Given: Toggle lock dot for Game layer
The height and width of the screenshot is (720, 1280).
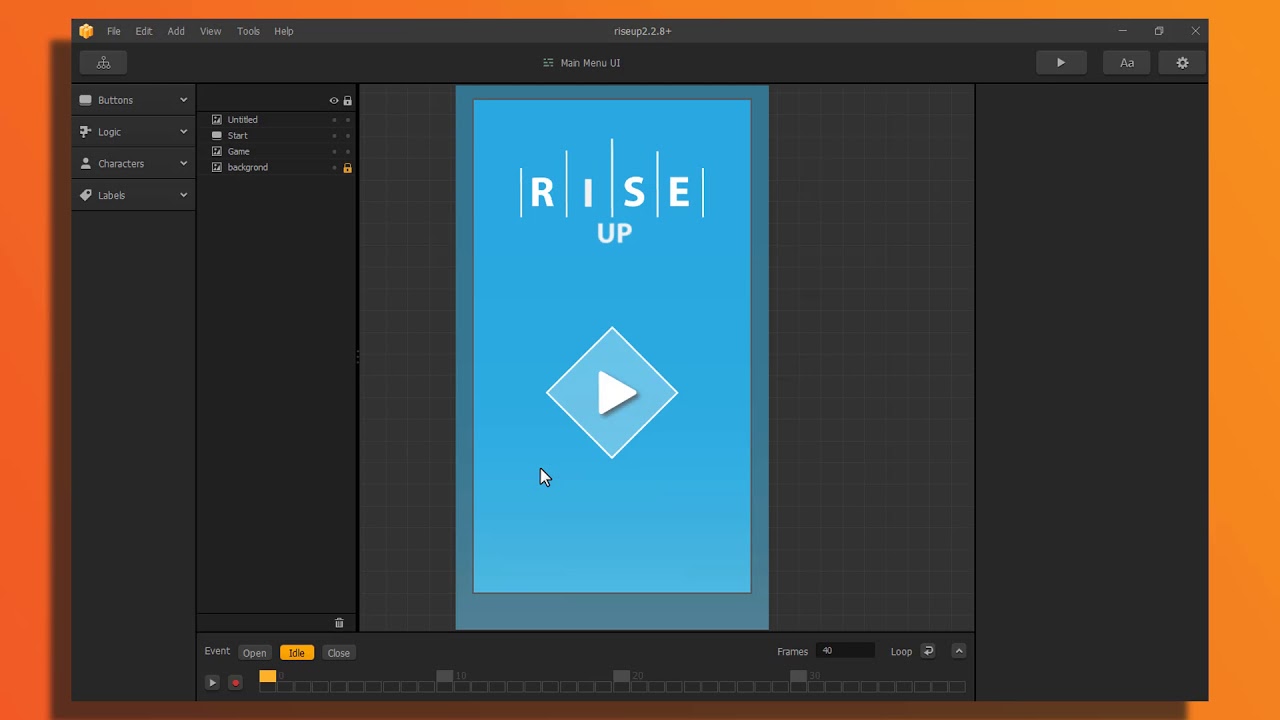Looking at the screenshot, I should tap(347, 152).
